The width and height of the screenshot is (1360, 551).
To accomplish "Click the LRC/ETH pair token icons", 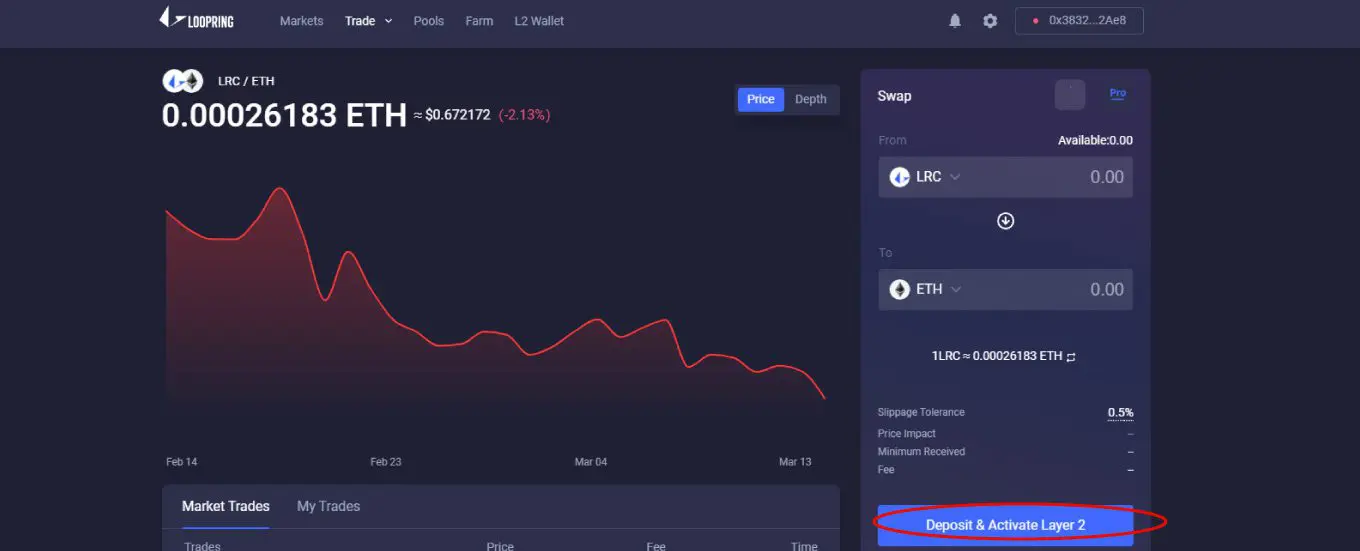I will (x=183, y=81).
